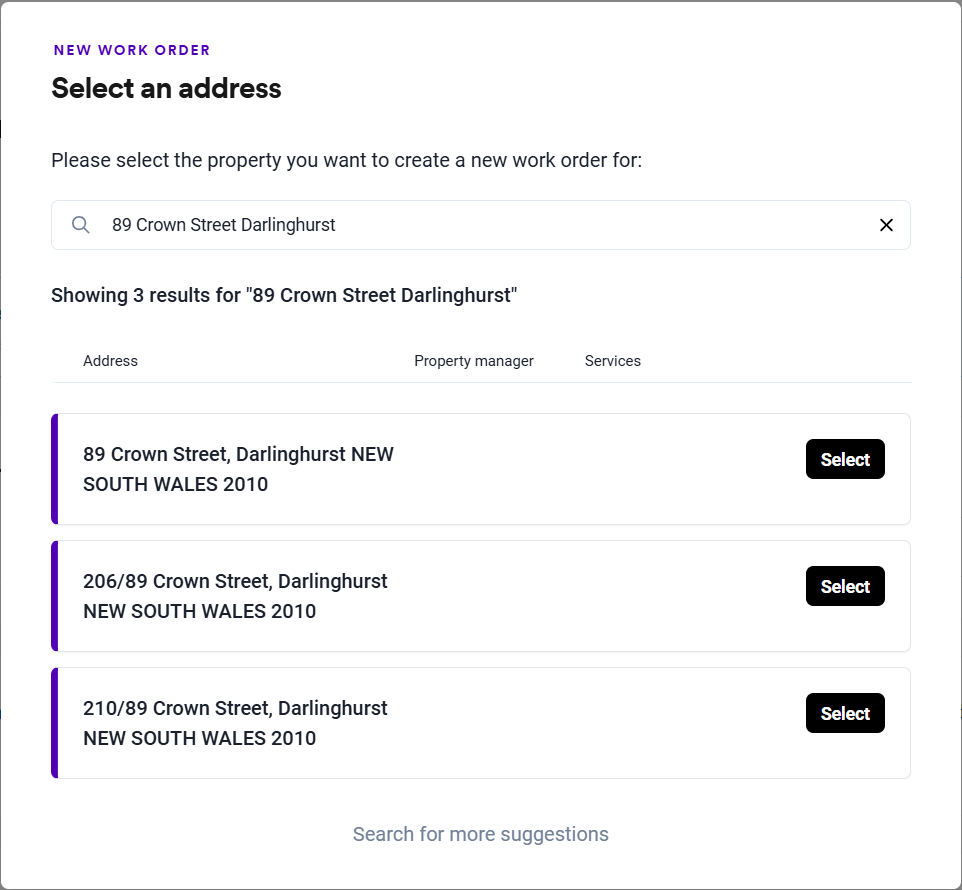Click purple accent bar on 206/89 row
The image size is (962, 890).
[x=55, y=596]
